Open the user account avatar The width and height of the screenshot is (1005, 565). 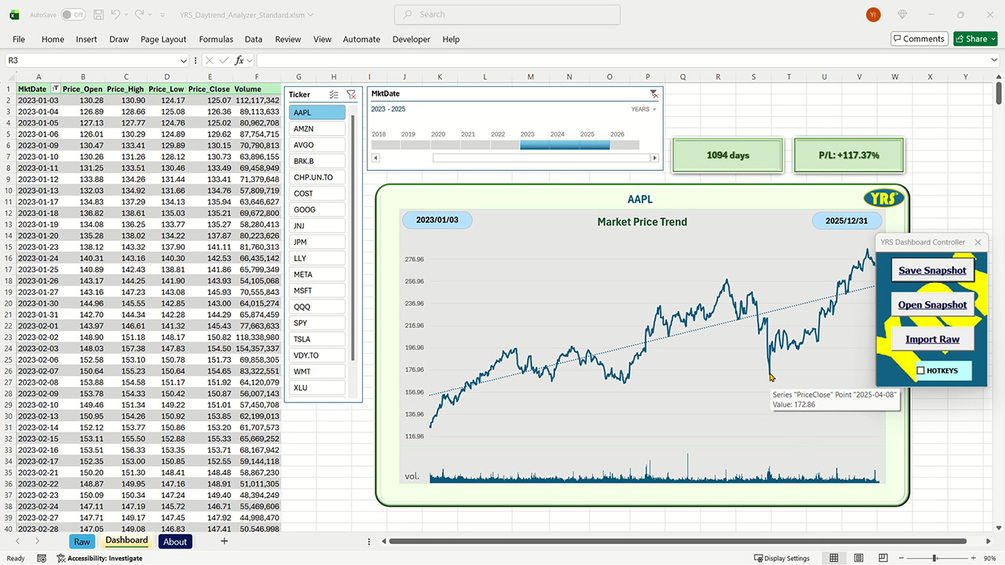point(873,14)
